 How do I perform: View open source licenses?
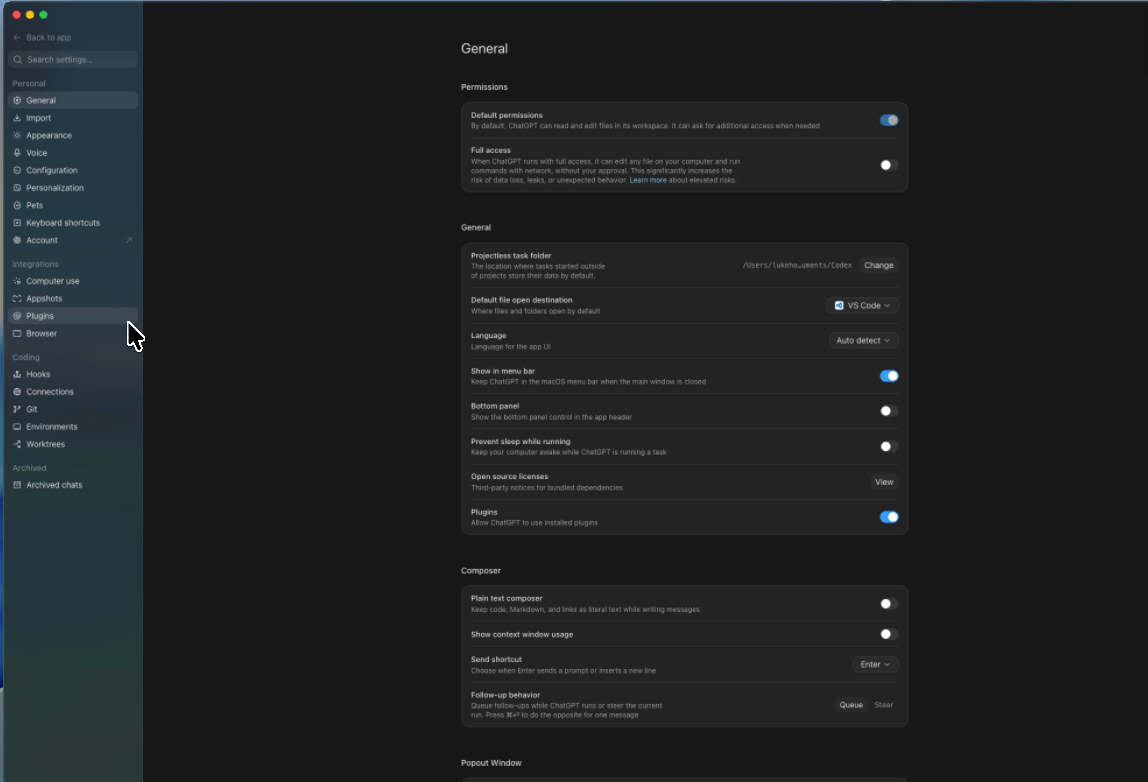884,482
